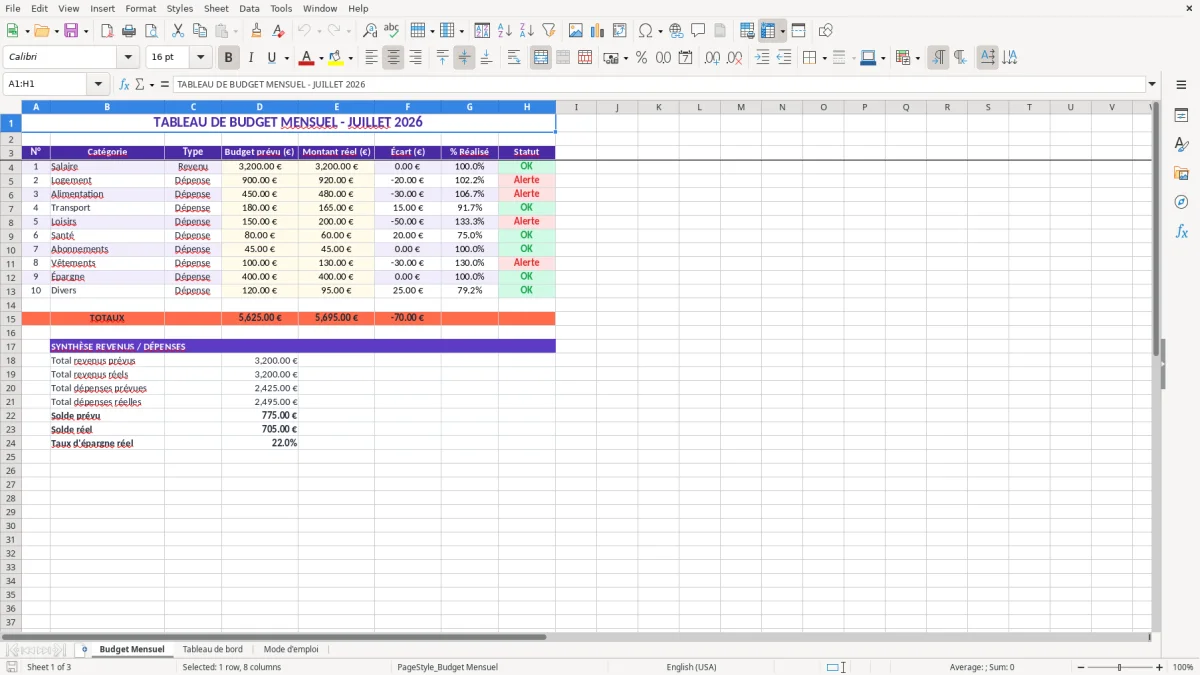
Task: Define print area icon
Action: pyautogui.click(x=747, y=31)
